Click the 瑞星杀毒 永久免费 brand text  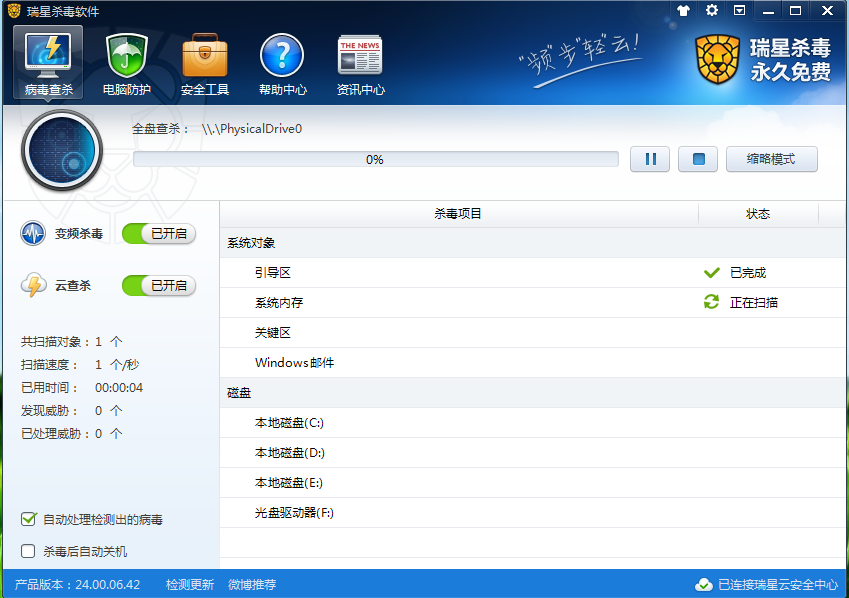[791, 60]
